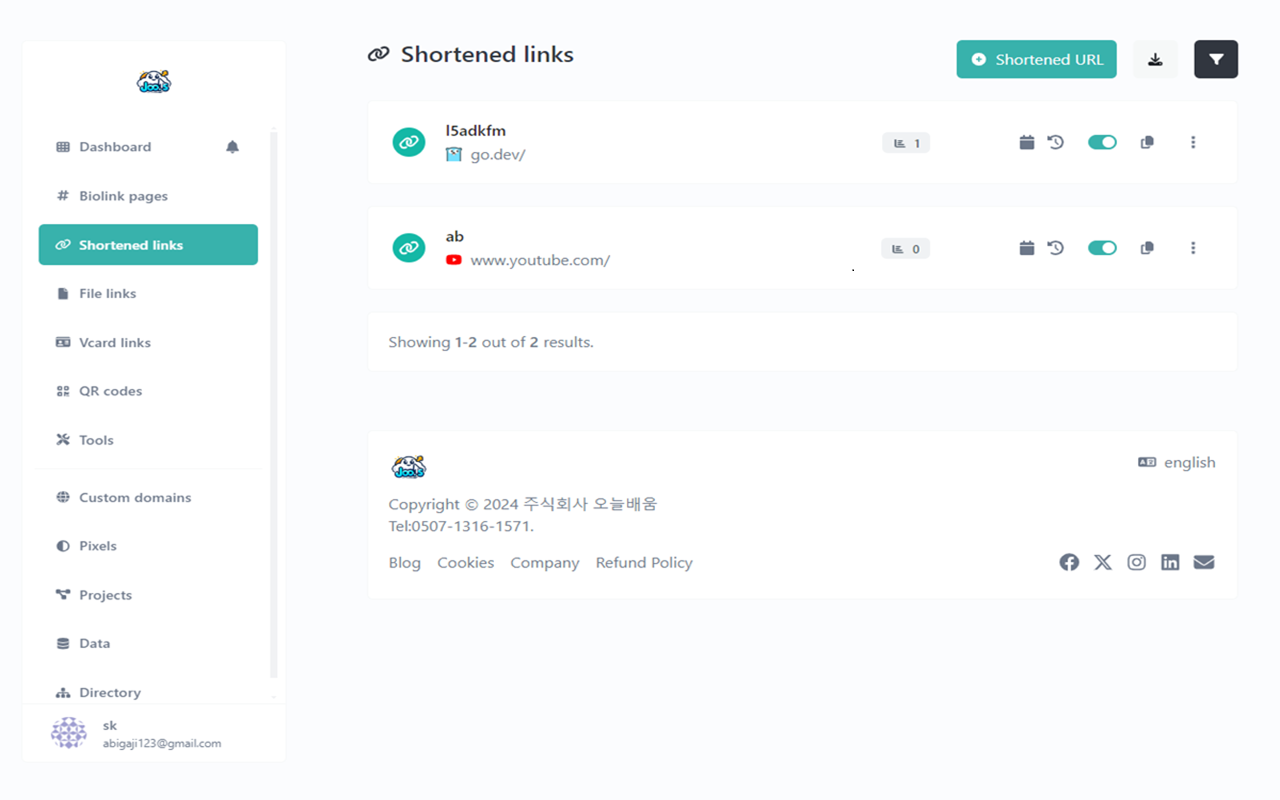
Task: Toggle the first shortened link's status switch
Action: pos(1102,142)
